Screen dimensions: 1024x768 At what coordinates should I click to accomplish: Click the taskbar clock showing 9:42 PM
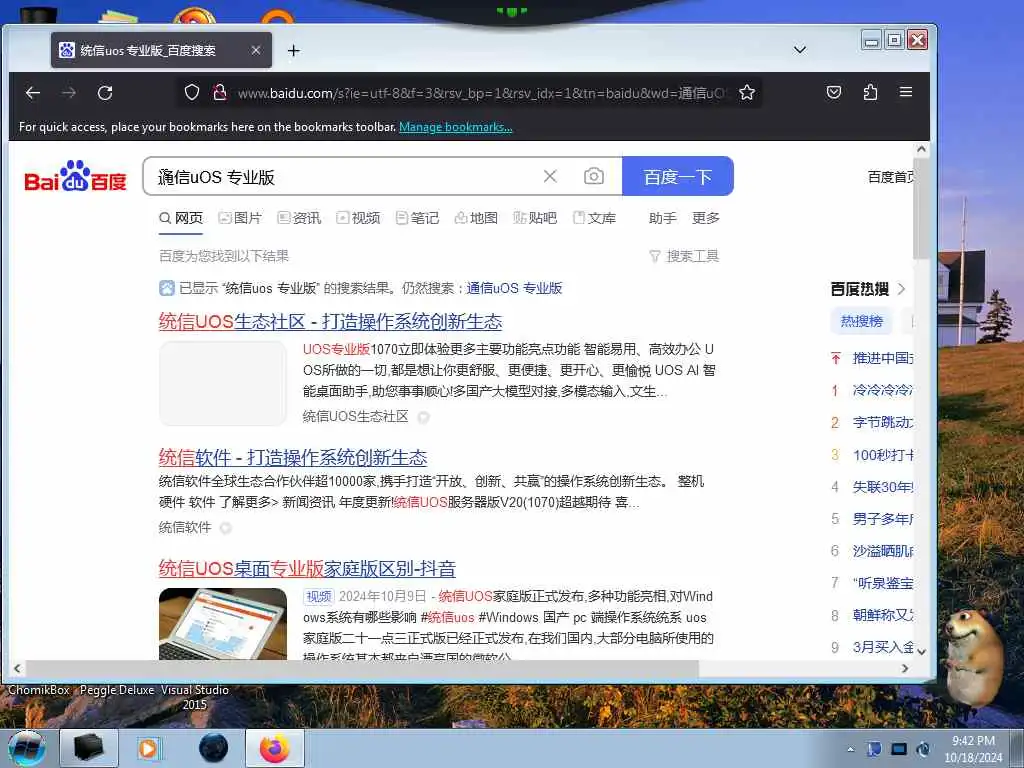click(973, 749)
